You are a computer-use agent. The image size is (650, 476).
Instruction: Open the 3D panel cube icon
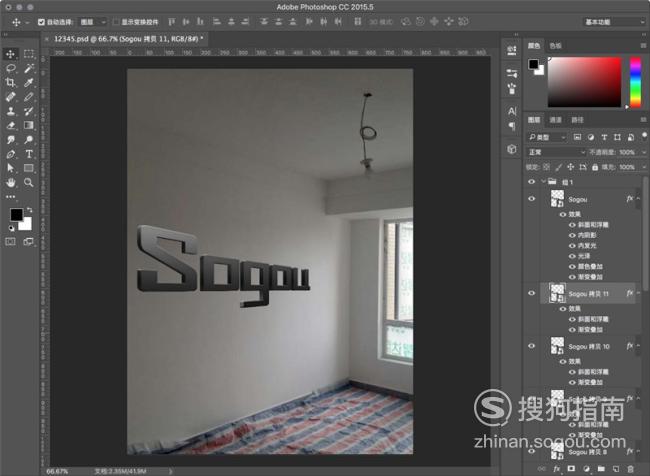pos(512,149)
